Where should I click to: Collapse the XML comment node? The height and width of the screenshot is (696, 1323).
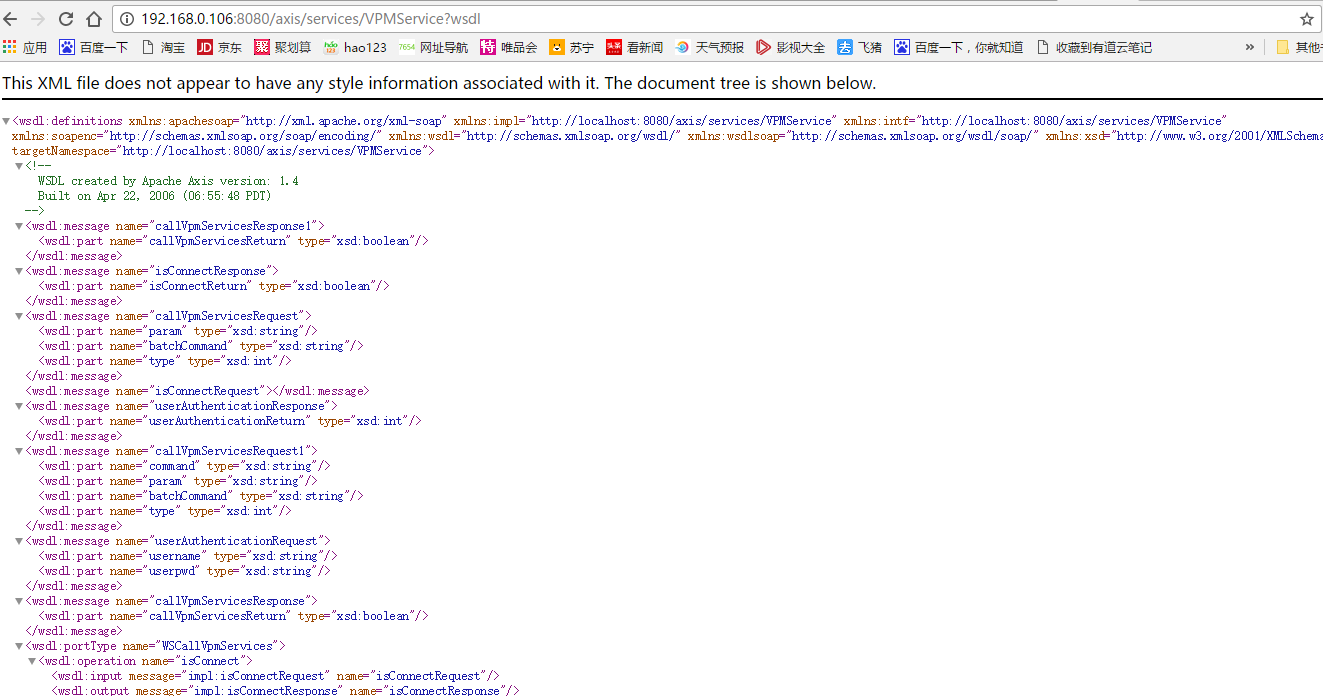coord(19,166)
